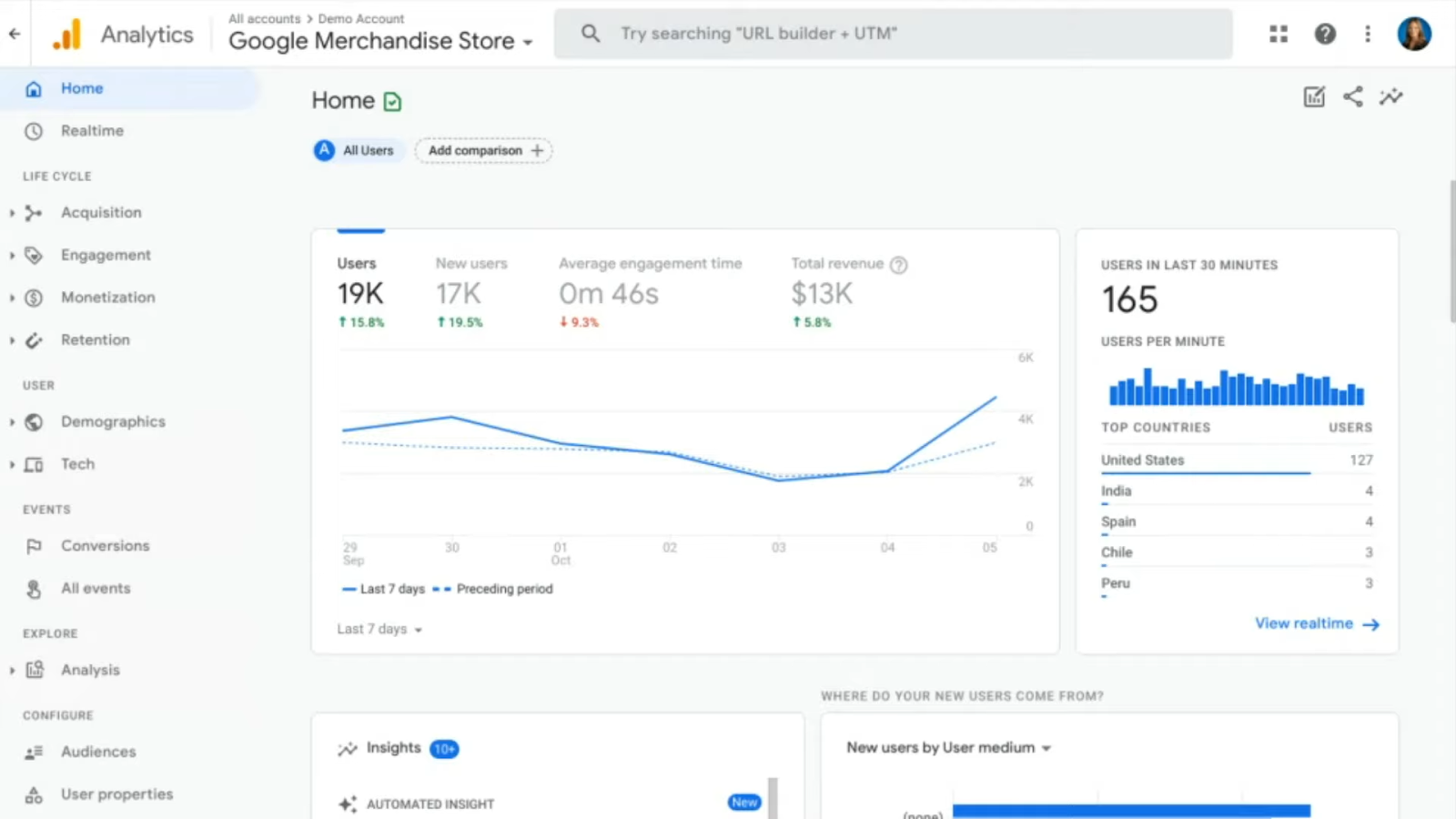Click the Monetization dollar icon

(34, 298)
